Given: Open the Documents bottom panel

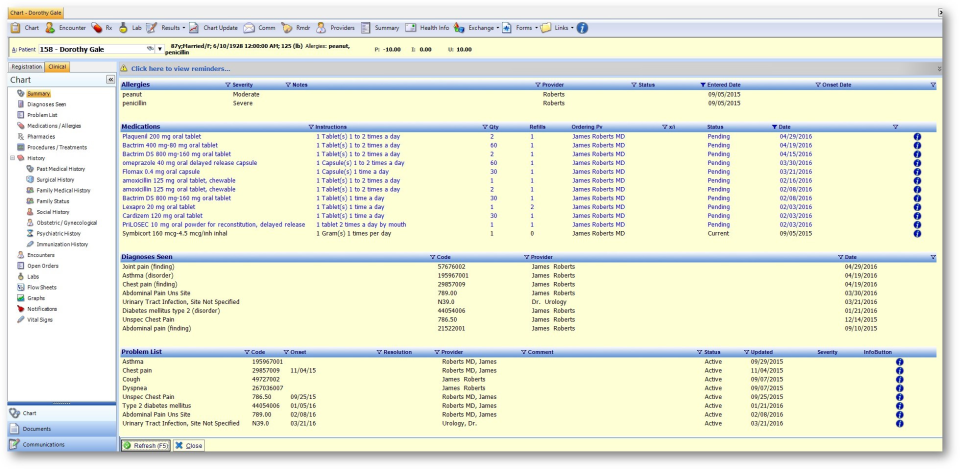Looking at the screenshot, I should pyautogui.click(x=61, y=429).
